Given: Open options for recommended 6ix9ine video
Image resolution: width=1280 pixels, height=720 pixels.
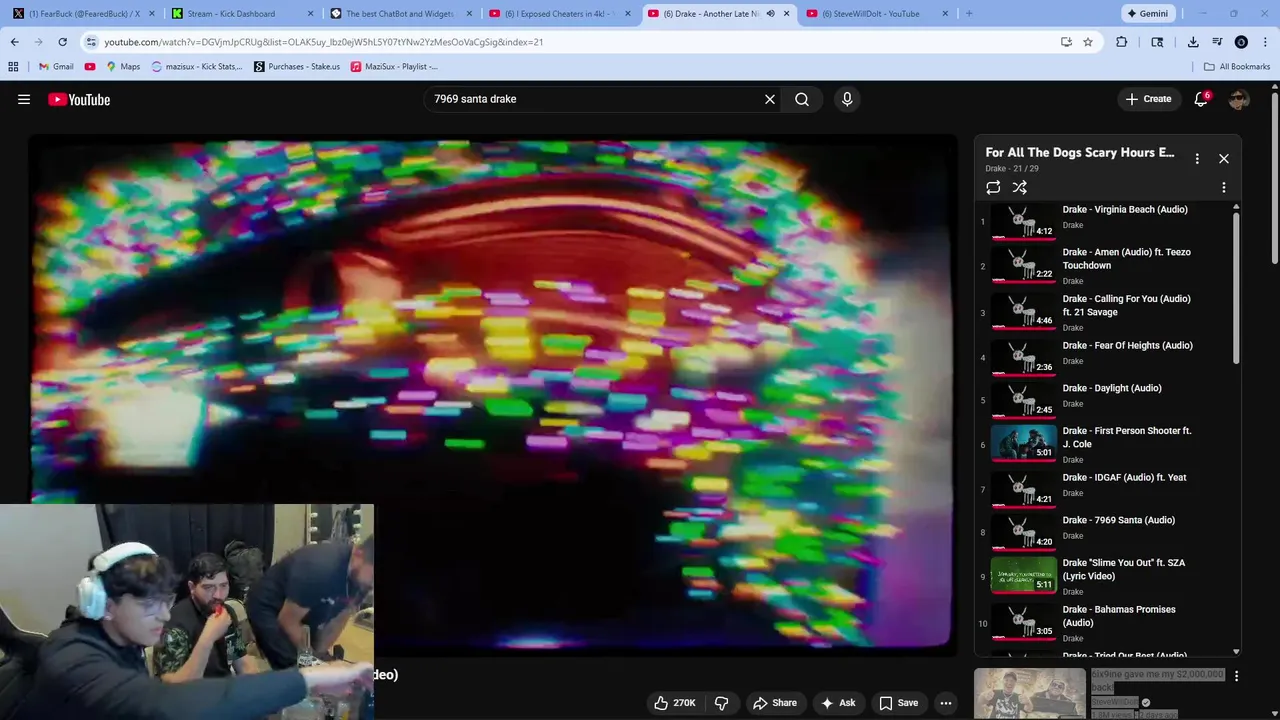Looking at the screenshot, I should [1236, 677].
